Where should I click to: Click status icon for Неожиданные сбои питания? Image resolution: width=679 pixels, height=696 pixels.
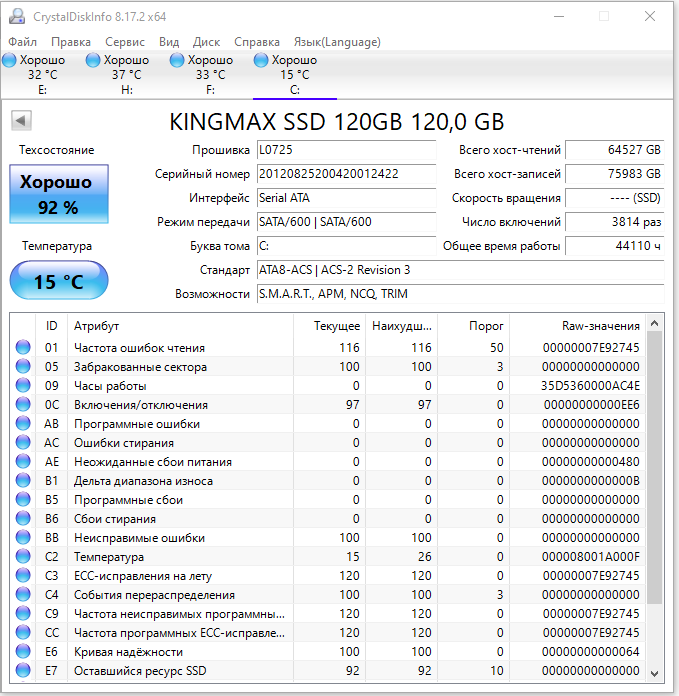[23, 461]
